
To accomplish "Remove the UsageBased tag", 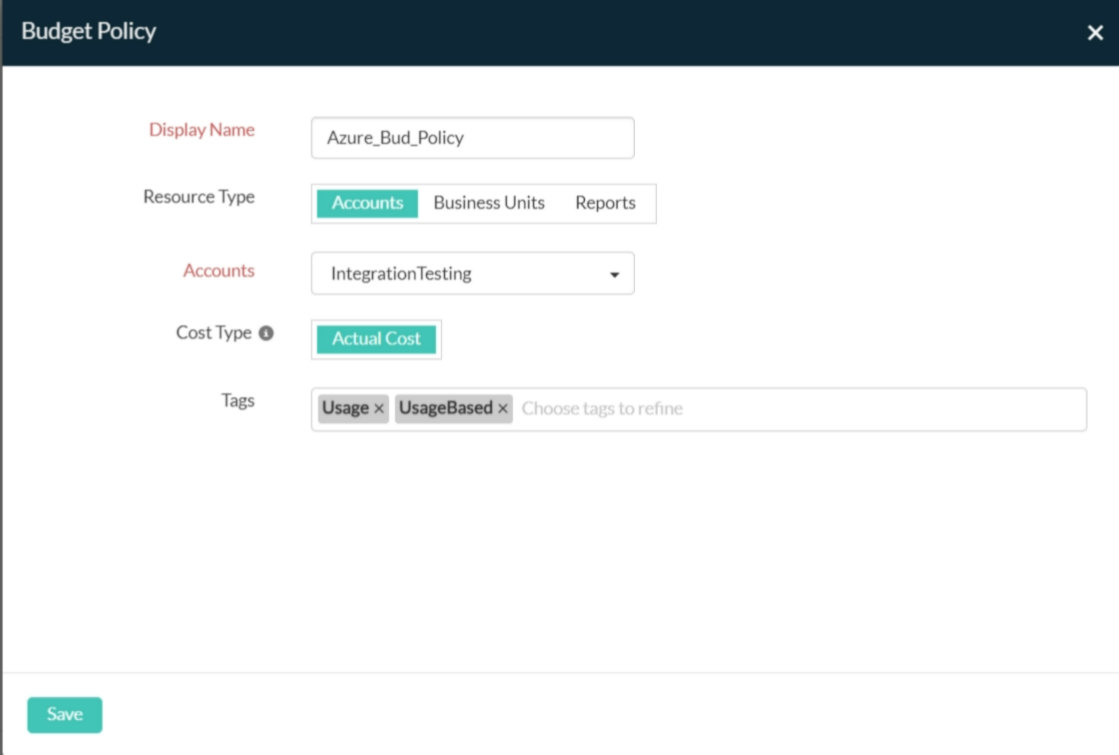I will 502,409.
